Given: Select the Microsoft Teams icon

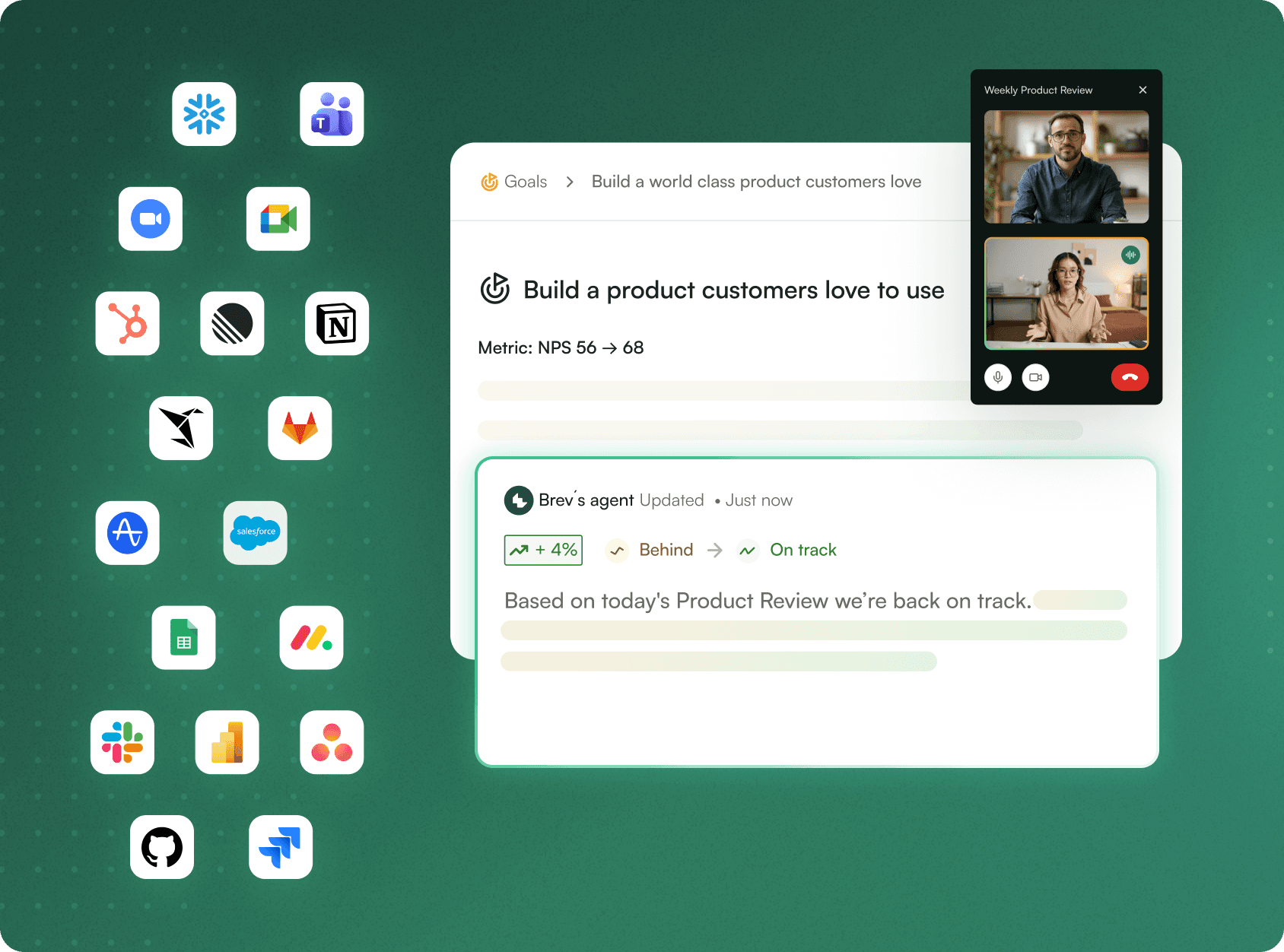Looking at the screenshot, I should coord(332,114).
